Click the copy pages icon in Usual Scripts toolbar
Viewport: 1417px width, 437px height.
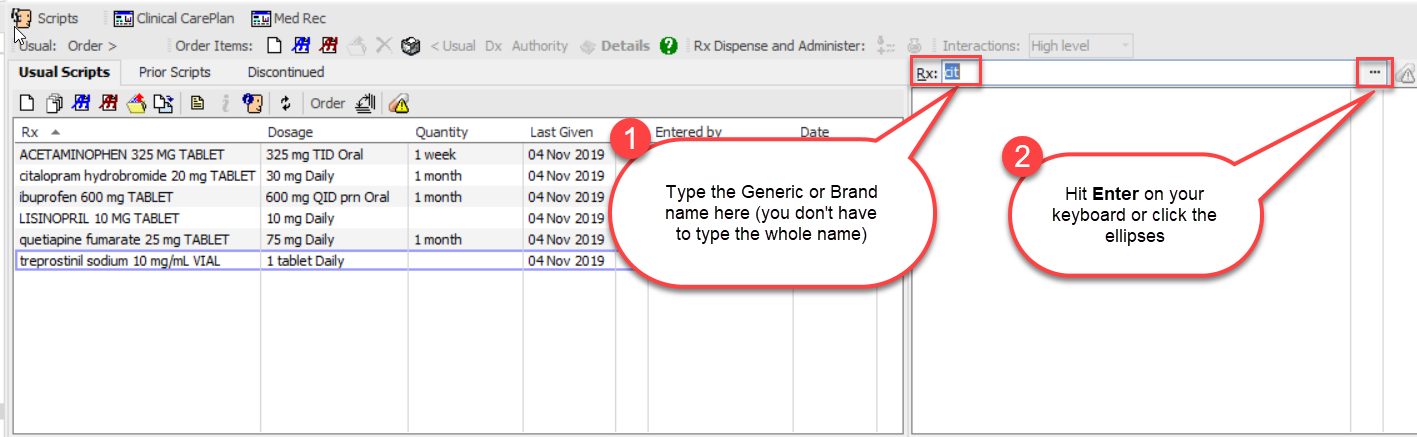pos(55,103)
